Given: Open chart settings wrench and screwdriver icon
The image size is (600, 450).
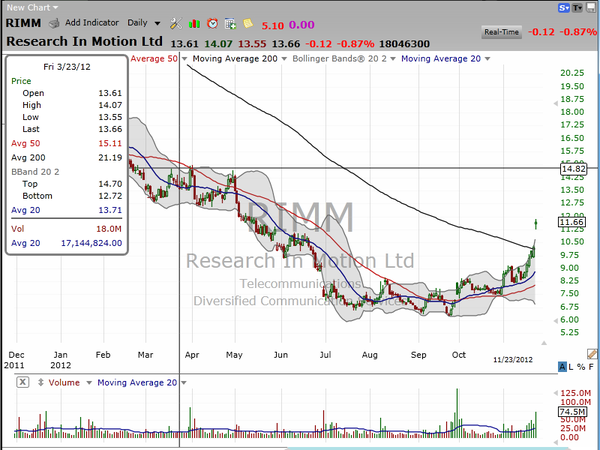Looking at the screenshot, I should 176,24.
